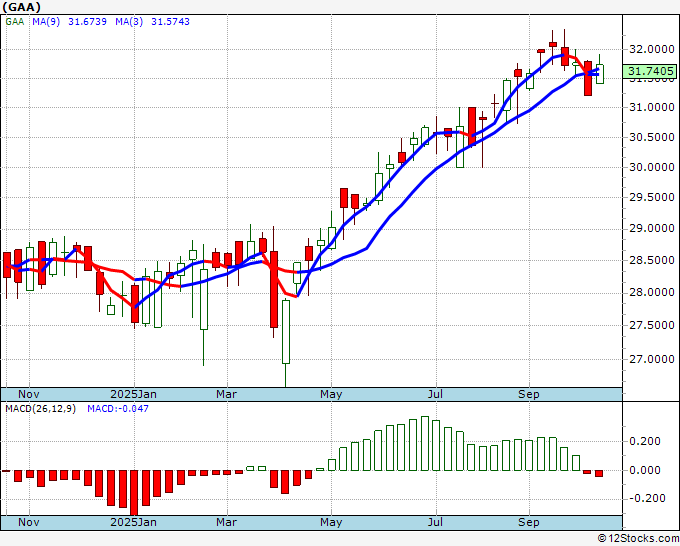
Task: Click Nov on the MACD panel time axis
Action: (x=29, y=522)
